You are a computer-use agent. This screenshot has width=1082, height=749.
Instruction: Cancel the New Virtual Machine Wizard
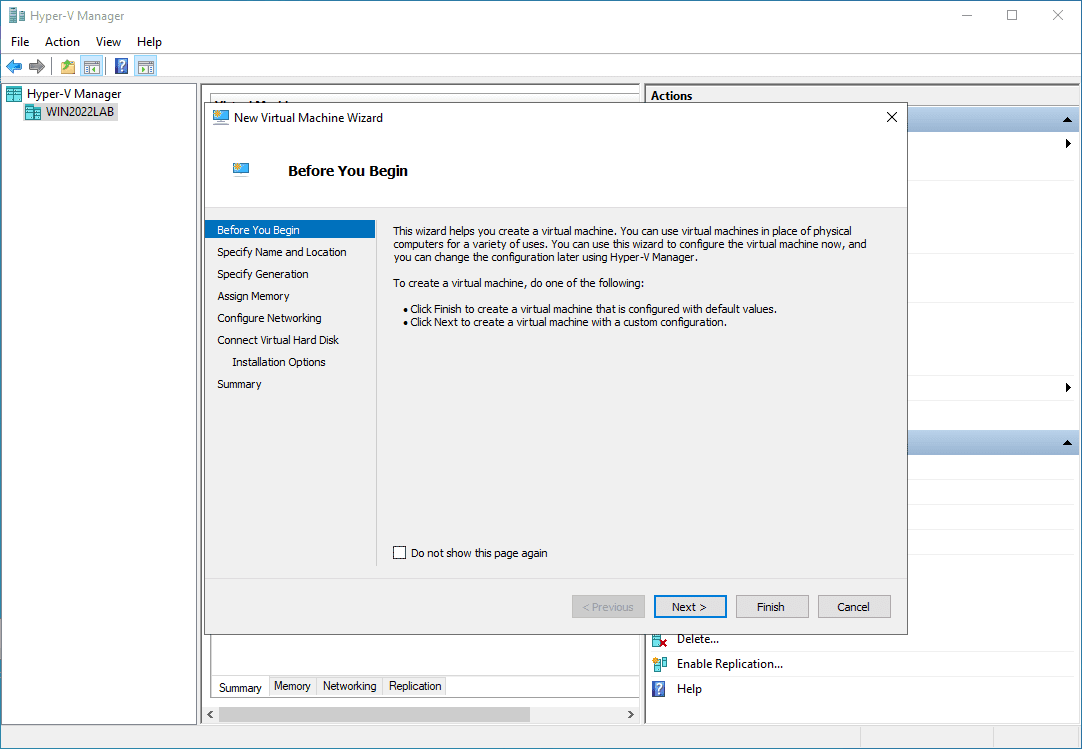click(854, 607)
